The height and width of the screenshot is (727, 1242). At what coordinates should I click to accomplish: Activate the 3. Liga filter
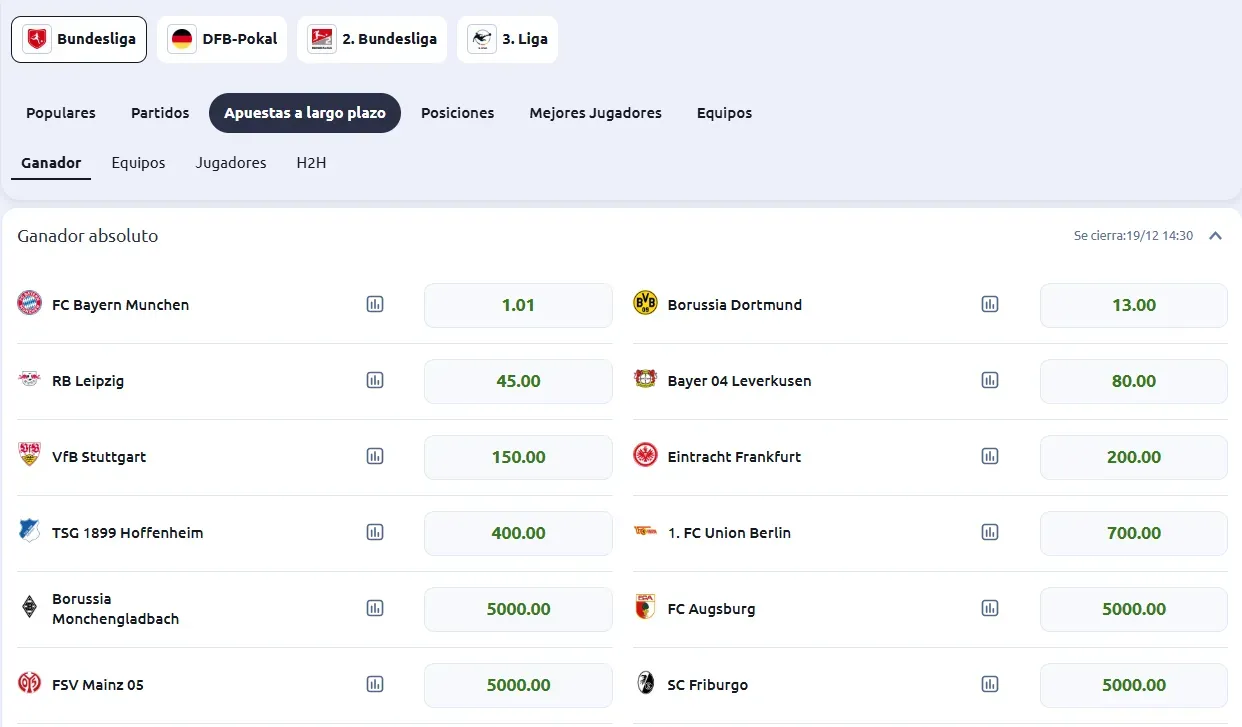pos(508,39)
